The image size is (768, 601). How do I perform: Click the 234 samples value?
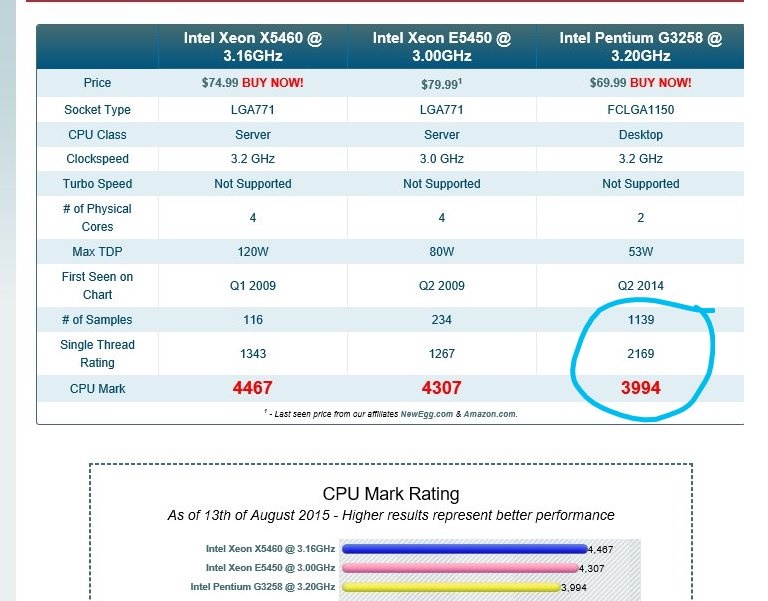click(442, 320)
